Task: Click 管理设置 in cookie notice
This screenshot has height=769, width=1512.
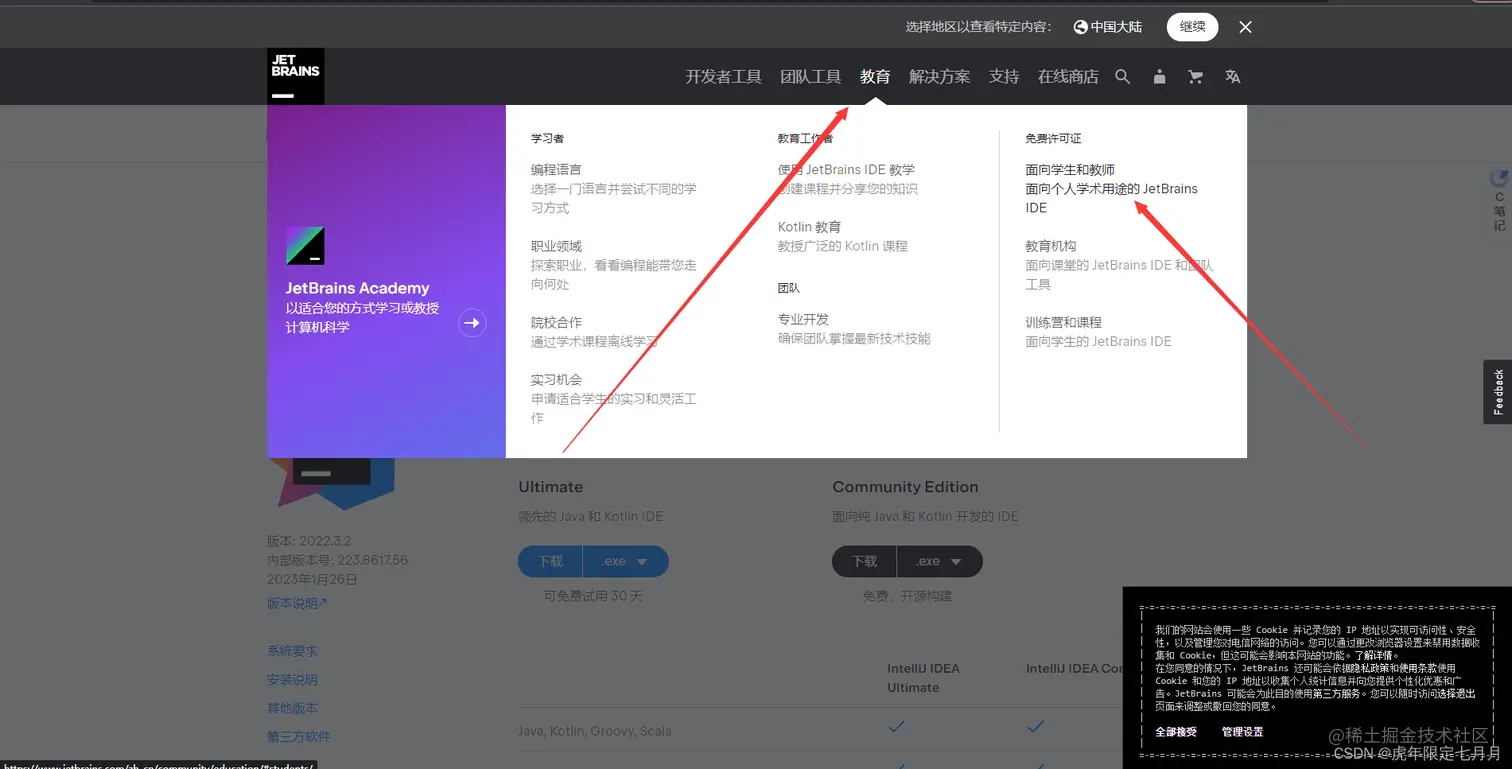Action: coord(1242,732)
